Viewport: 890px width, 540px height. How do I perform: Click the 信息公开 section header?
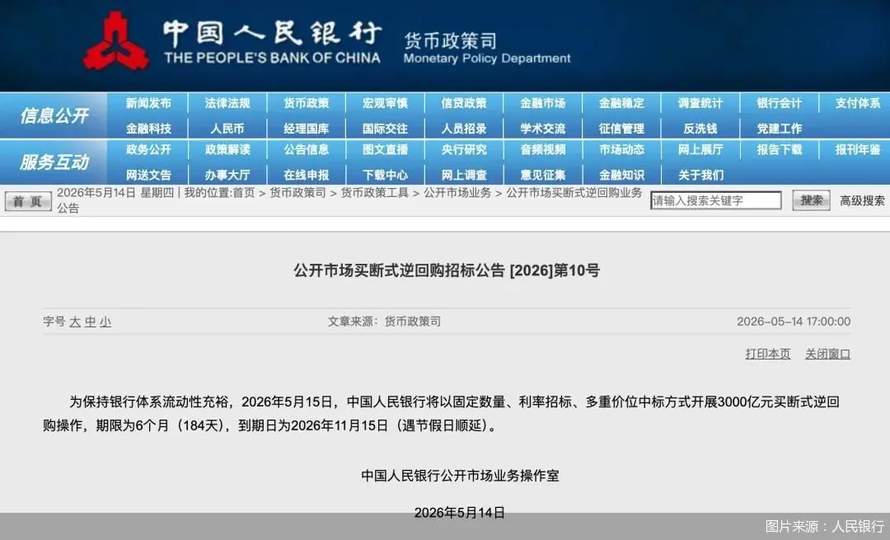tap(54, 116)
